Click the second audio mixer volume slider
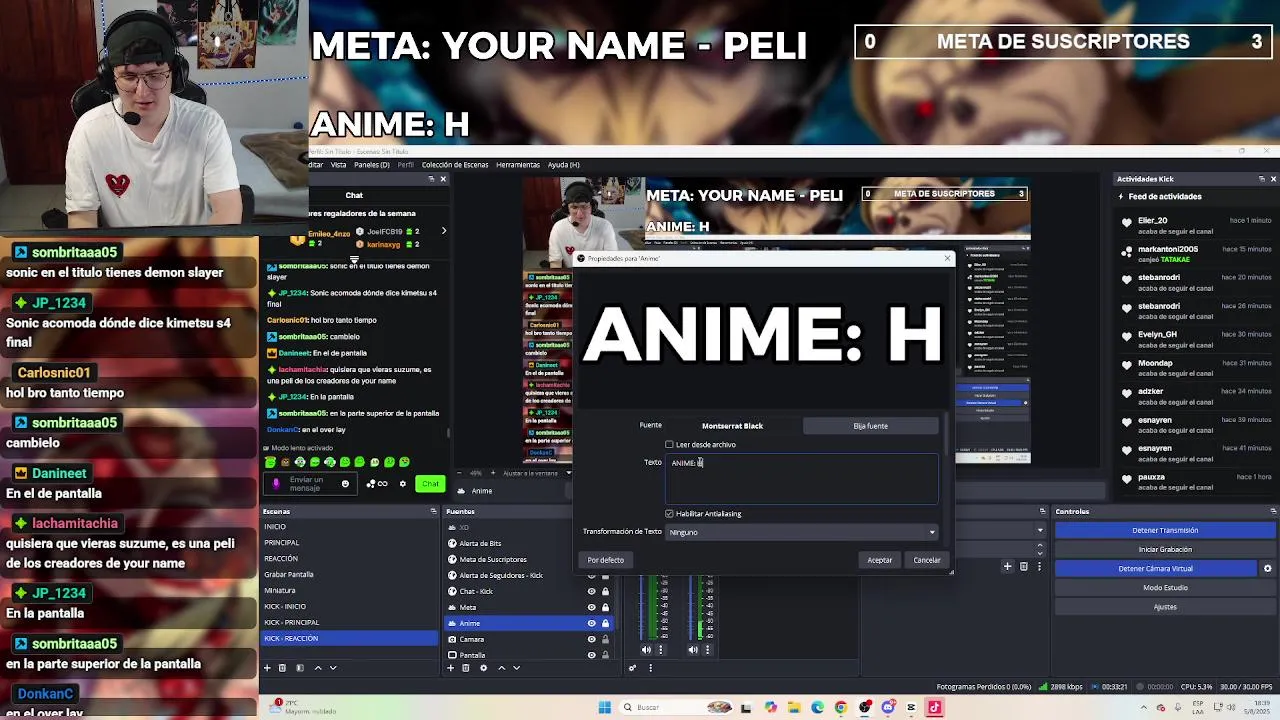The image size is (1280, 720). click(690, 607)
